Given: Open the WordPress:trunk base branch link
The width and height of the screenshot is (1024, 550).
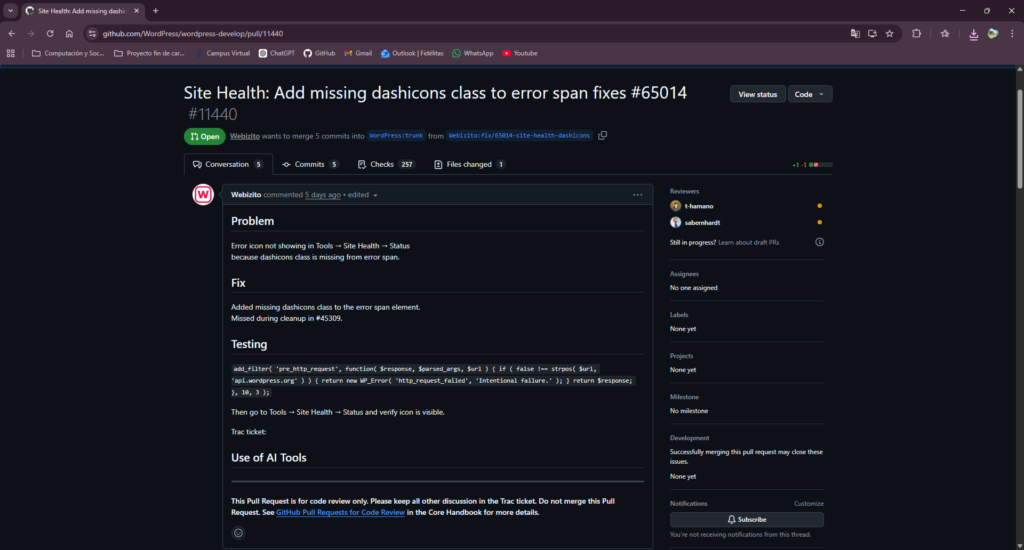Looking at the screenshot, I should coord(396,136).
